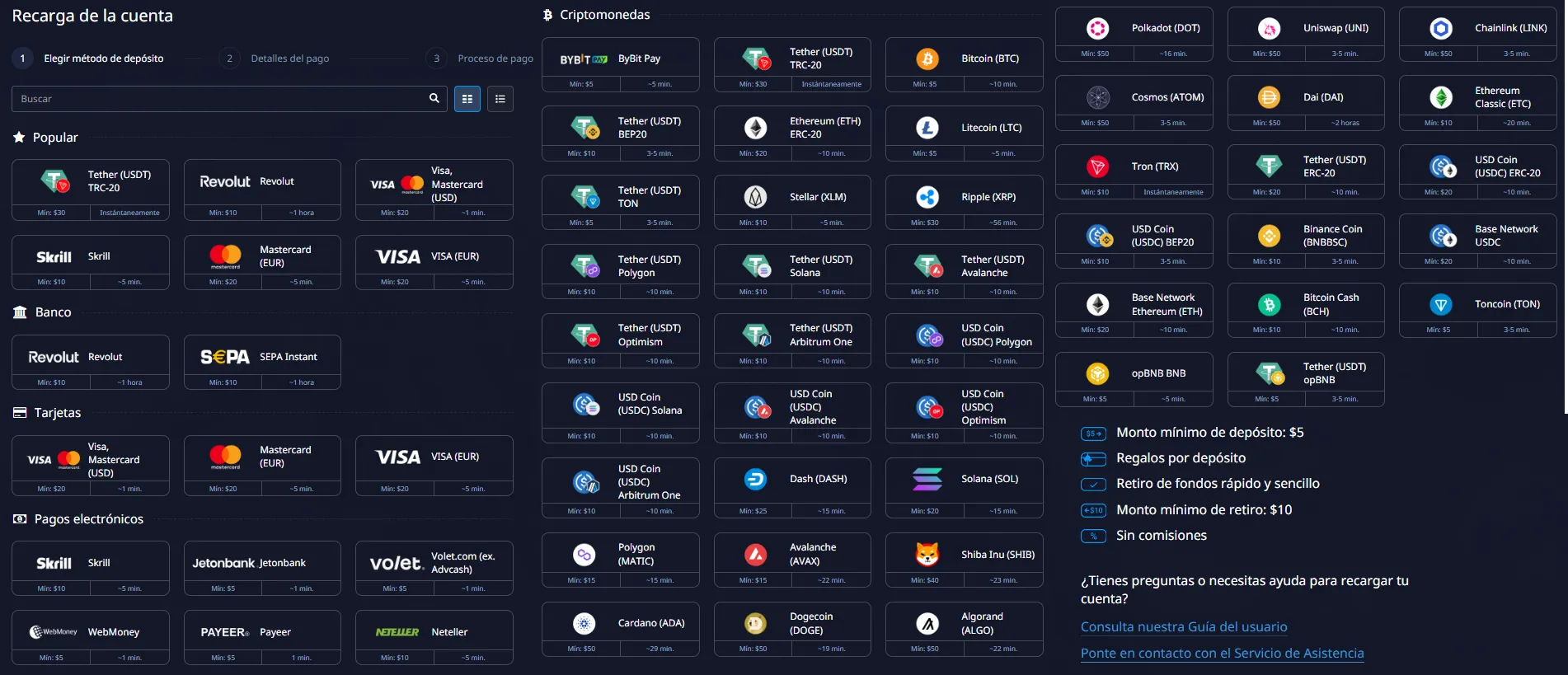The height and width of the screenshot is (675, 1568).
Task: Select step 1 Elegir método de depósito
Action: tap(88, 59)
